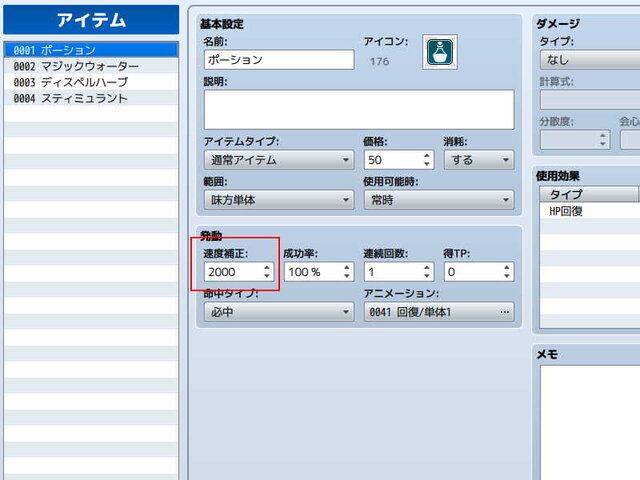Click inside the メモ note box
640x480 pixels.
click(x=590, y=422)
